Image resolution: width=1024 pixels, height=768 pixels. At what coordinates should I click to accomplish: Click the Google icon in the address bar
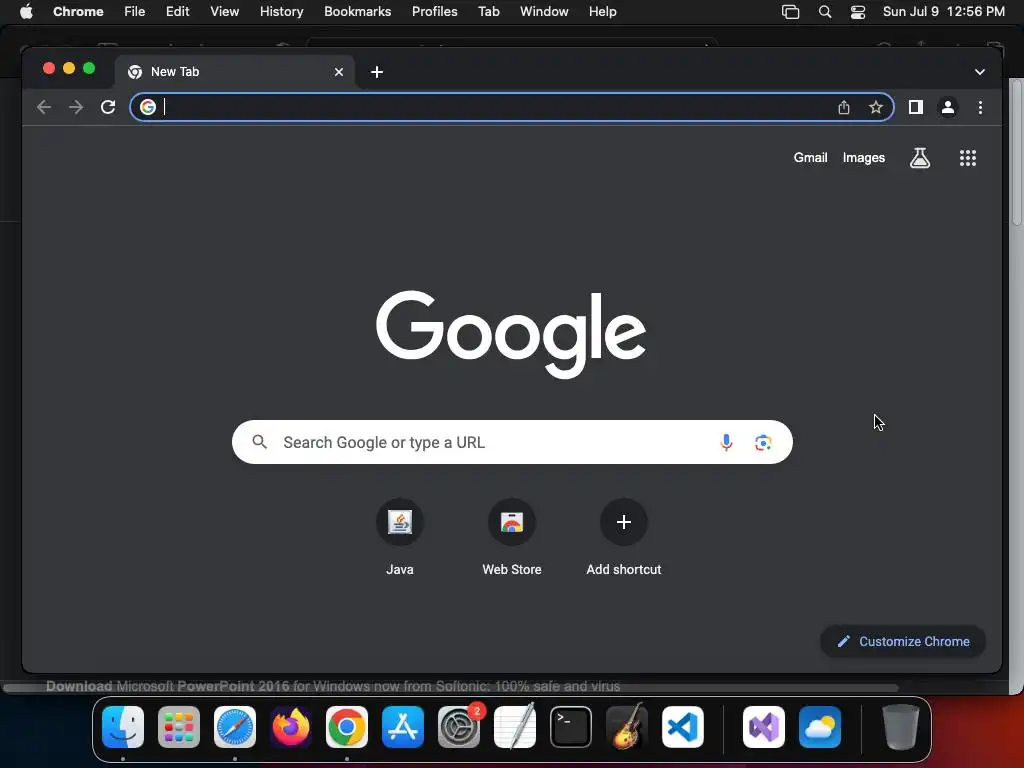point(148,107)
